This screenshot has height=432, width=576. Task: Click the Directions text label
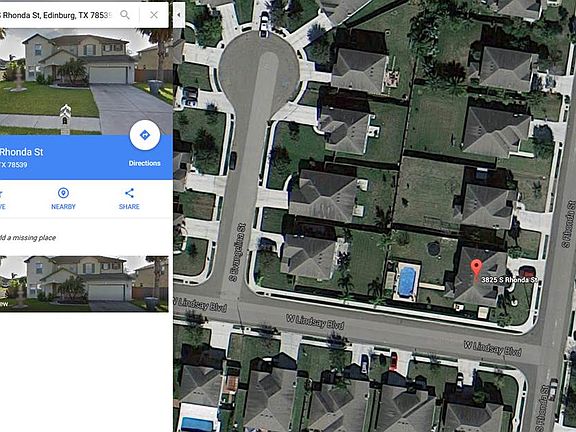coord(144,163)
